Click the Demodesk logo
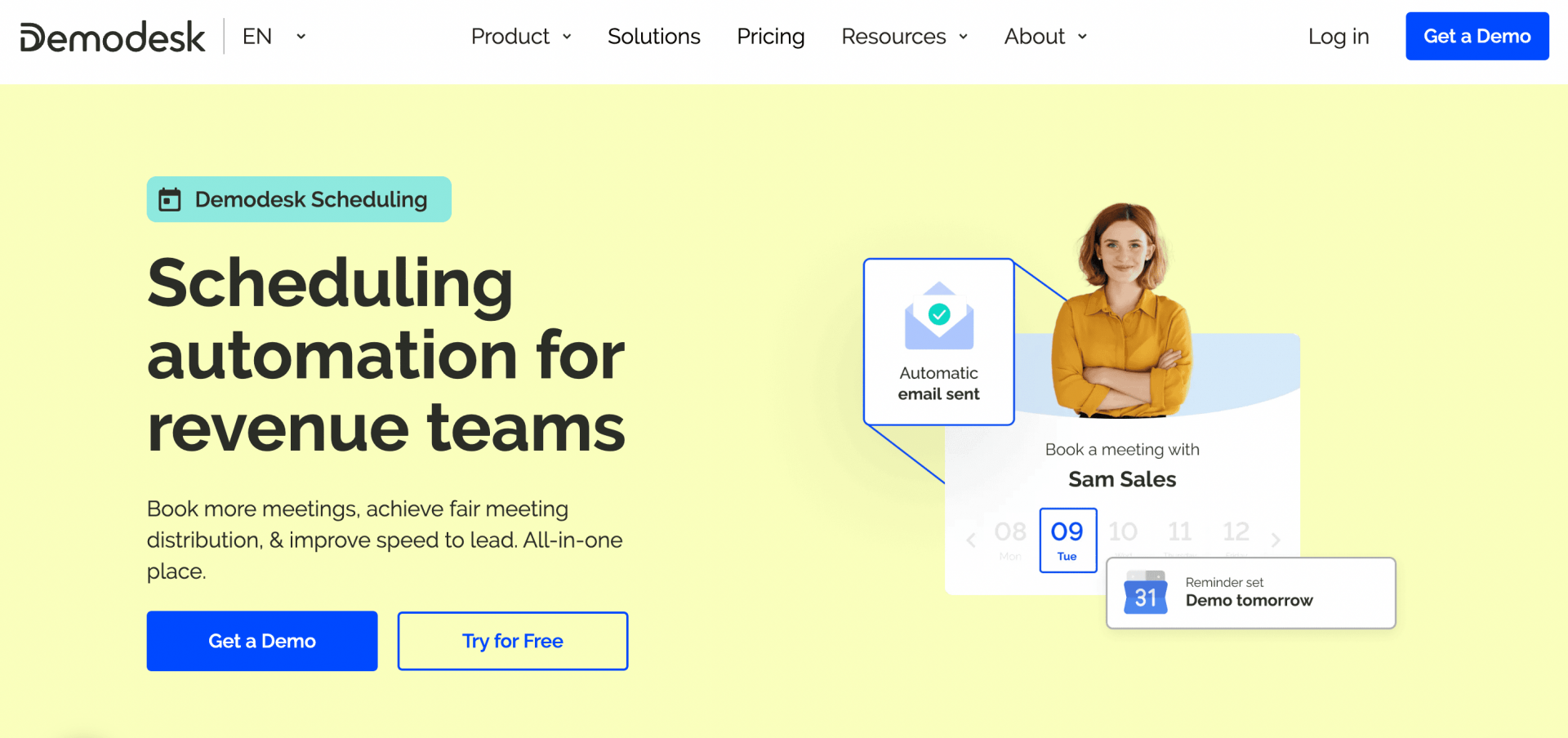 112,36
